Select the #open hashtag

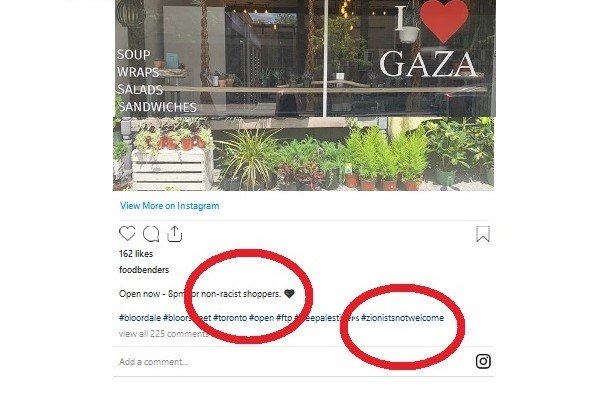261,318
